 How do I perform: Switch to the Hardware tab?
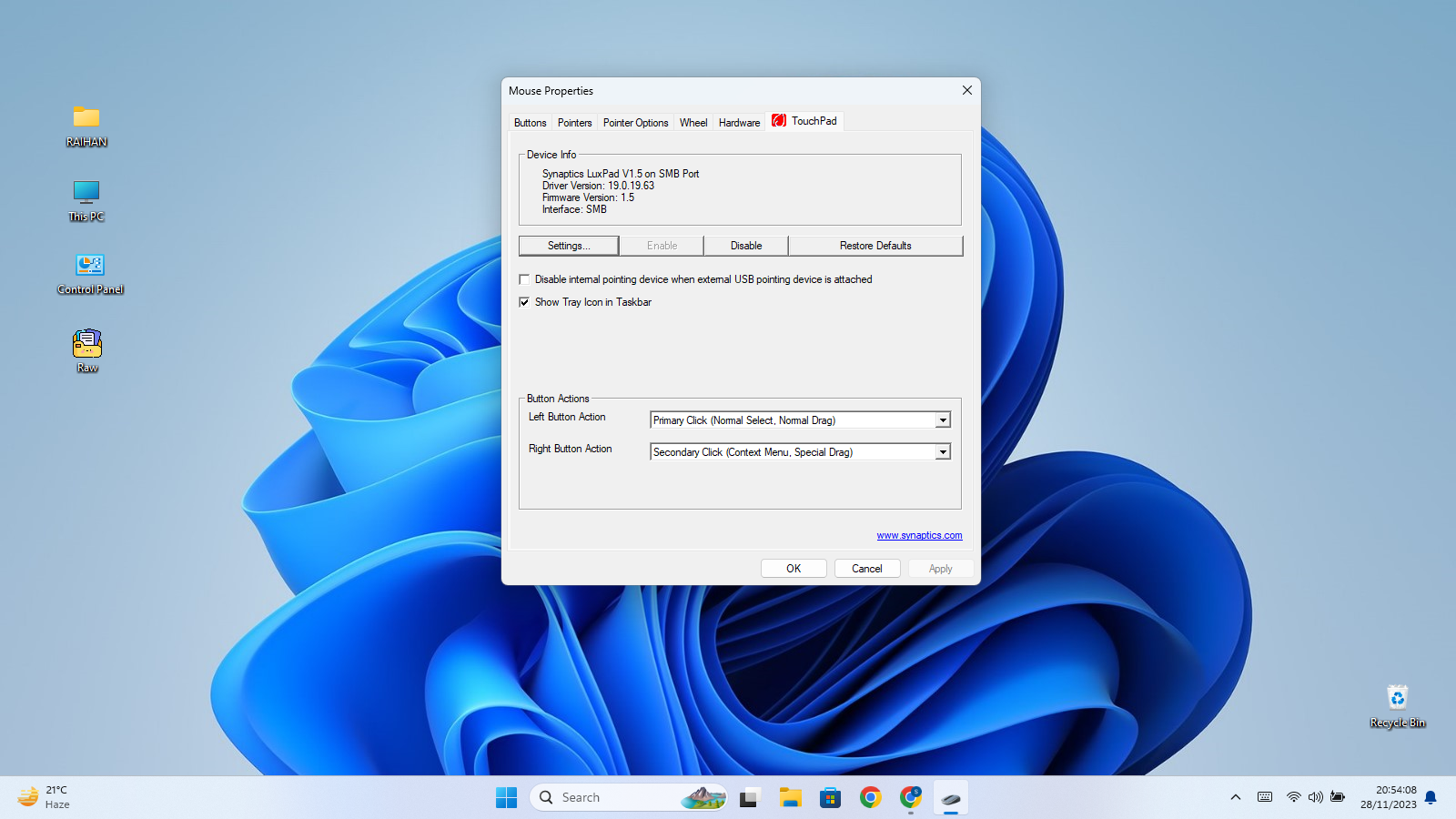(x=739, y=123)
